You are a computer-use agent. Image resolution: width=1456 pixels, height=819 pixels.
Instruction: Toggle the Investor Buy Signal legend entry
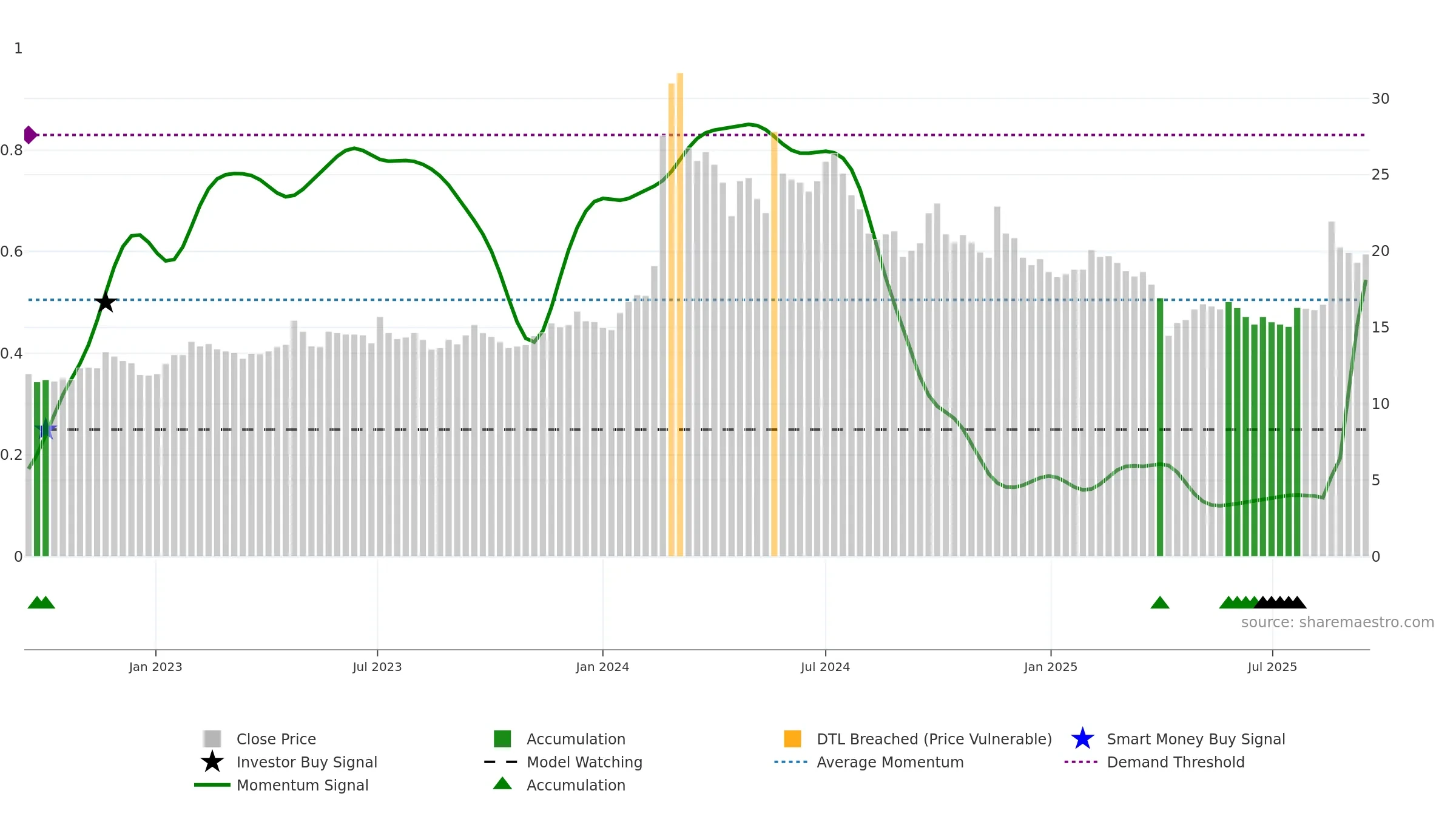[288, 762]
